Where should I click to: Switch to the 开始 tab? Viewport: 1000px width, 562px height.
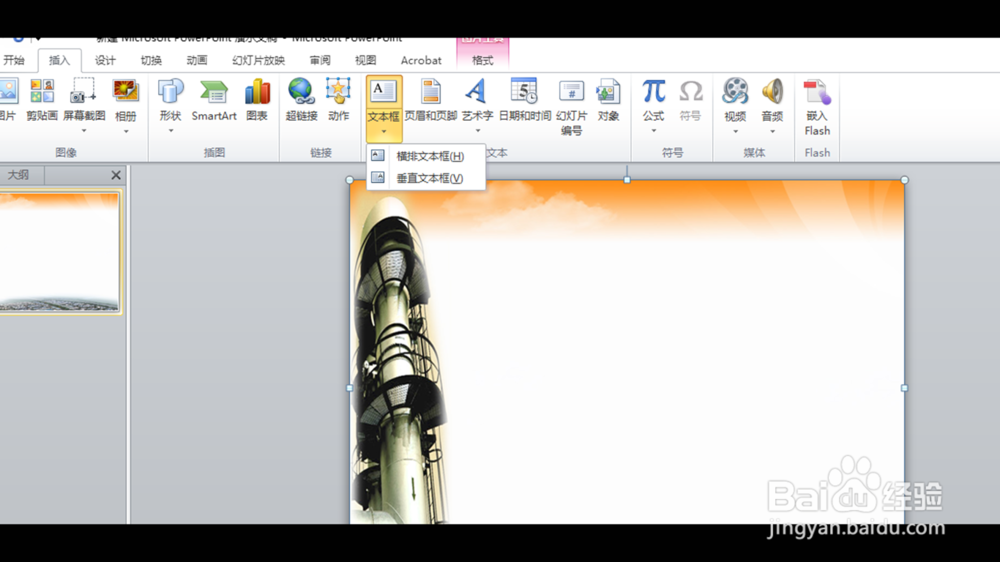coord(14,60)
